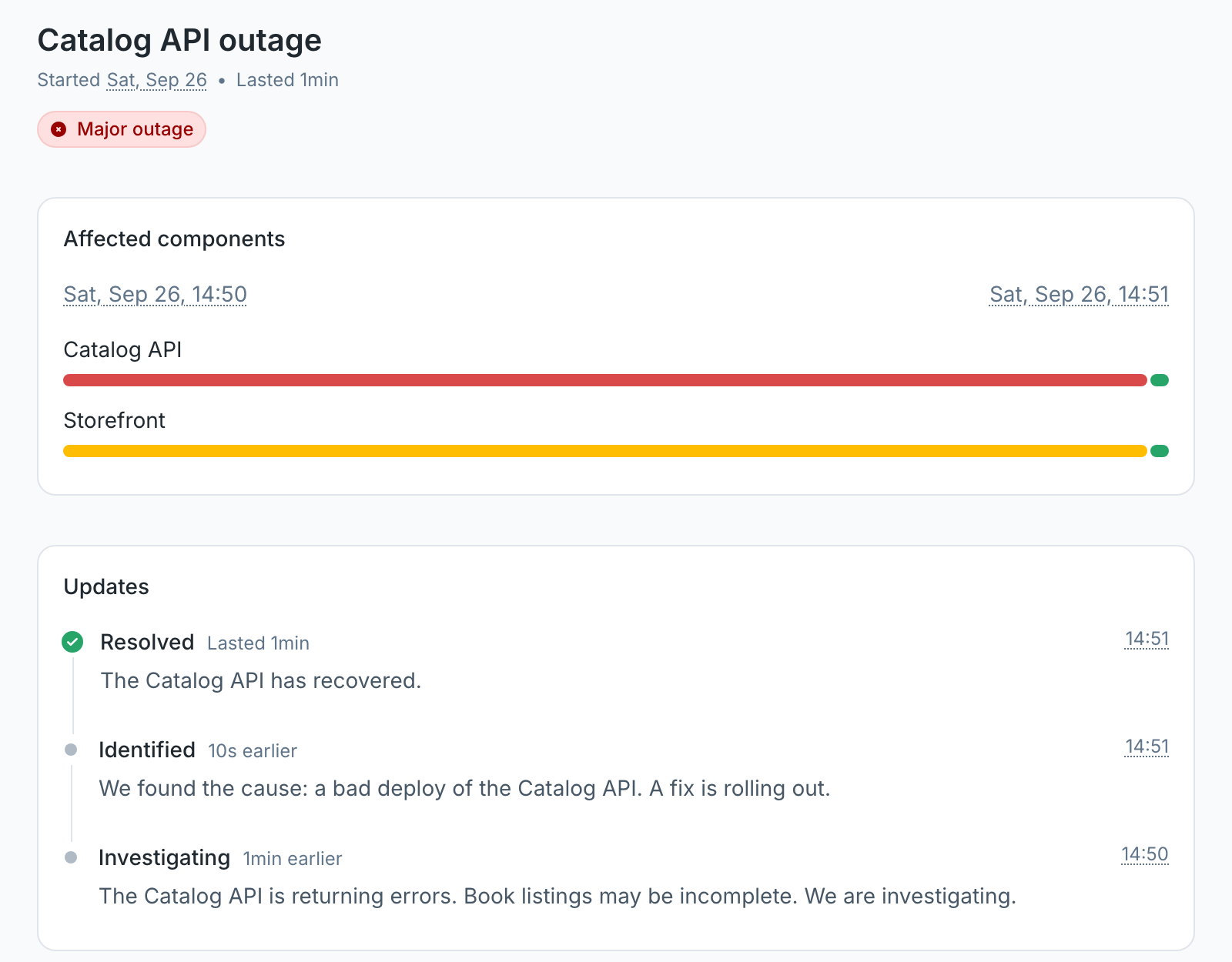
Task: Click the 'Sat, Sep 26' started date in header
Action: click(157, 80)
